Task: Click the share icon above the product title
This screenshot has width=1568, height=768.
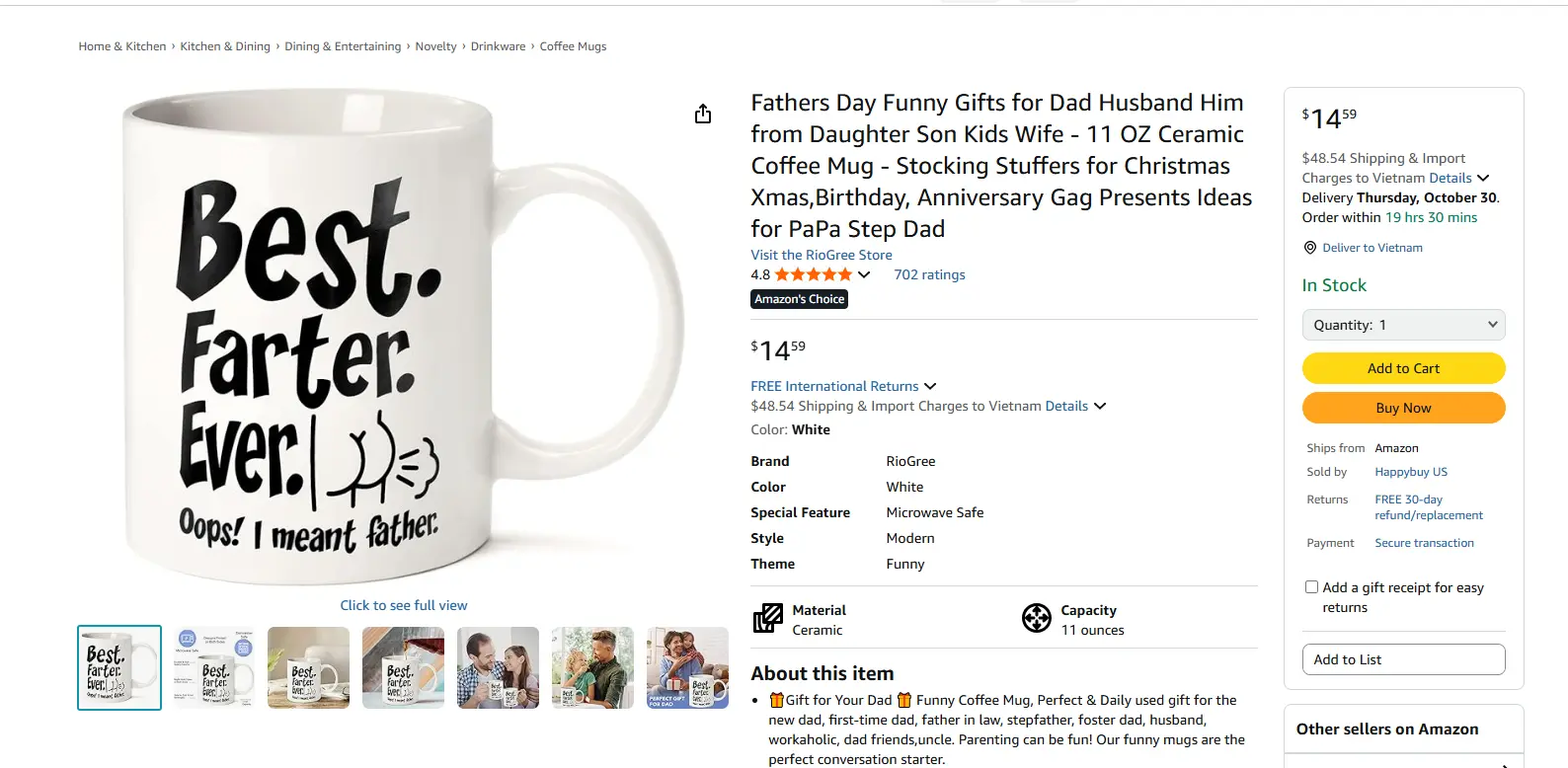Action: pos(702,114)
